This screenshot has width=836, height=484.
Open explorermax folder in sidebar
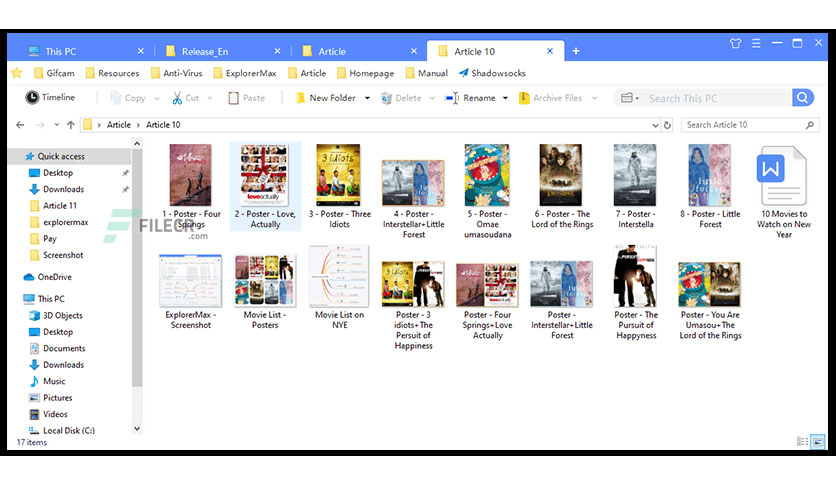66,222
